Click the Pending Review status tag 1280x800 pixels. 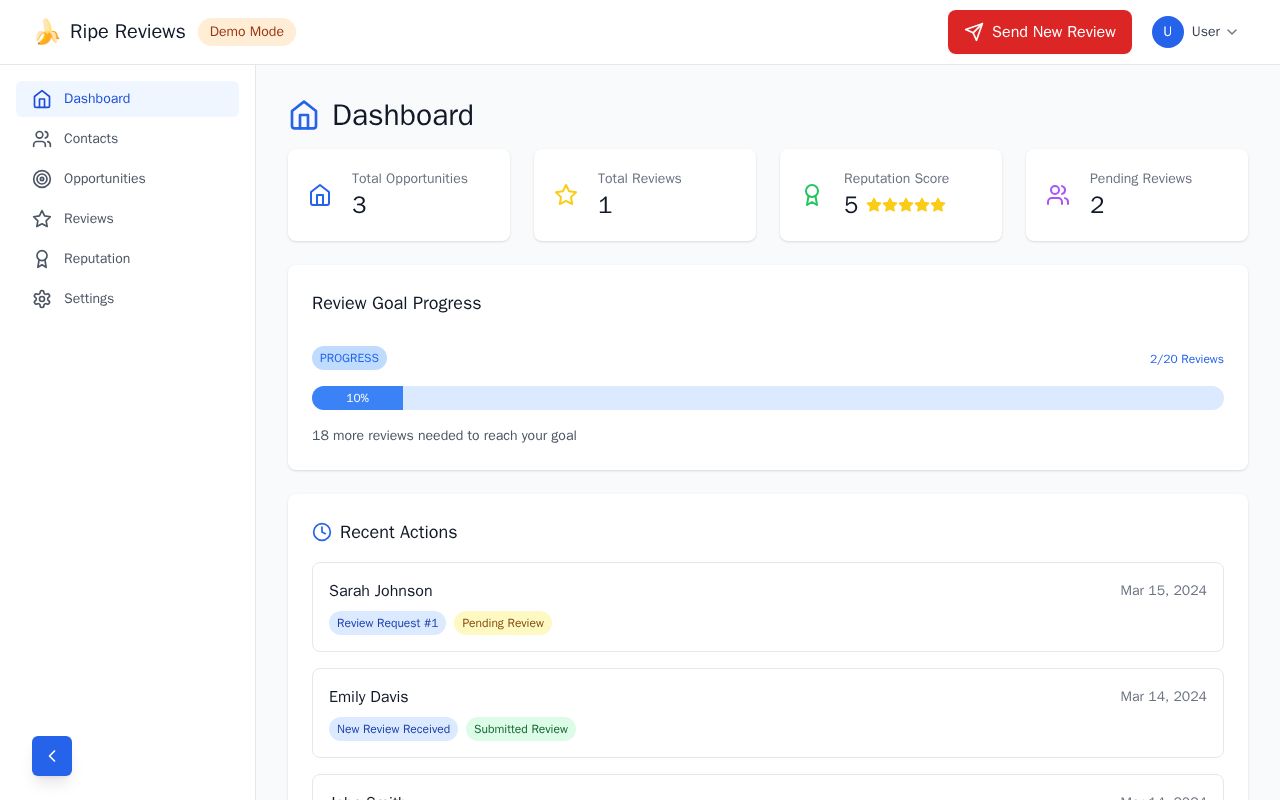[503, 623]
